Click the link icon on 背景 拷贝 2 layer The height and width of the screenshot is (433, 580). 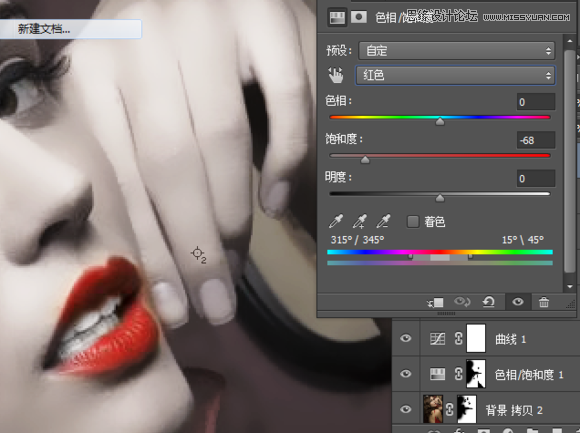click(449, 410)
